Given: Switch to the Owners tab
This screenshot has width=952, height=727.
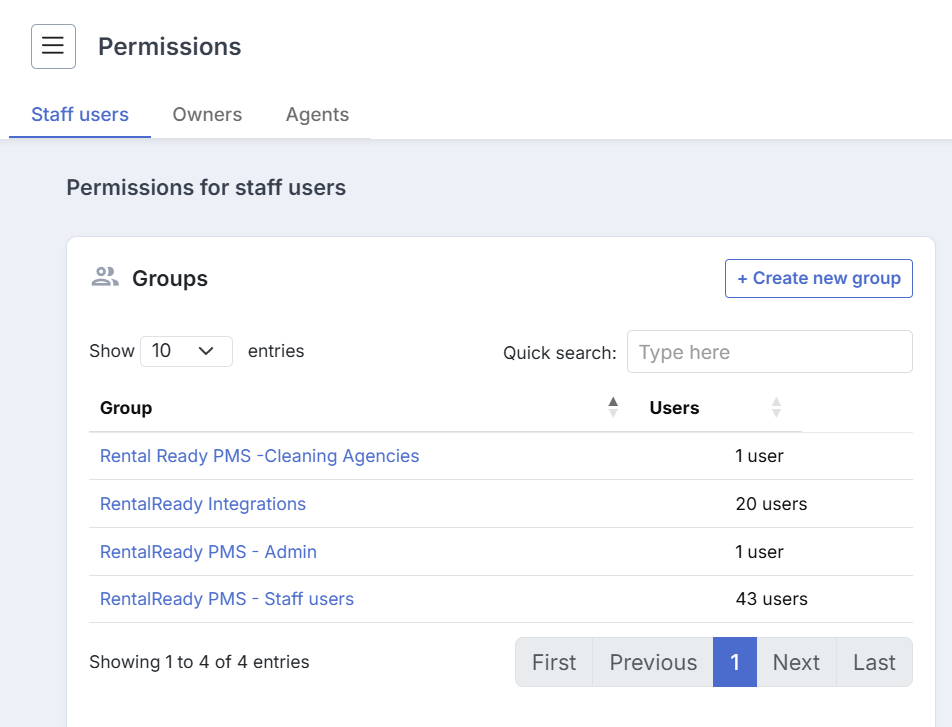Looking at the screenshot, I should coord(207,115).
